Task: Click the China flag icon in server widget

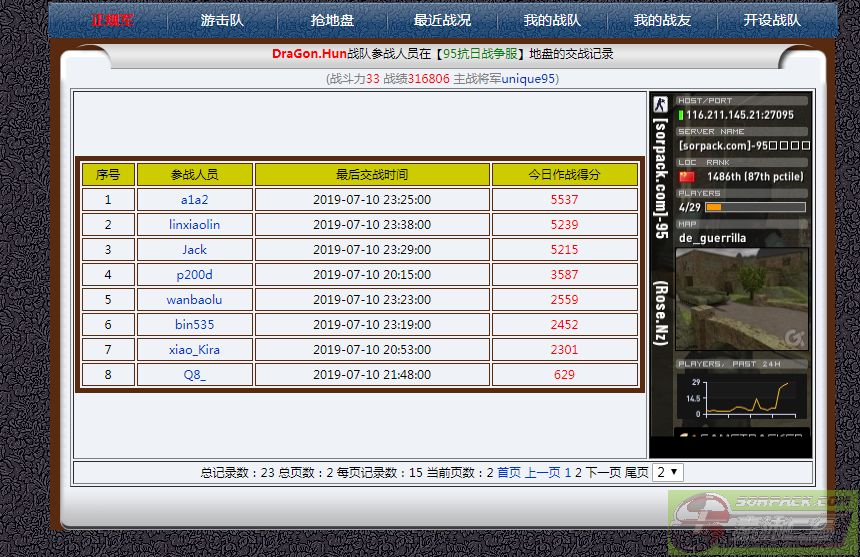Action: tap(686, 176)
